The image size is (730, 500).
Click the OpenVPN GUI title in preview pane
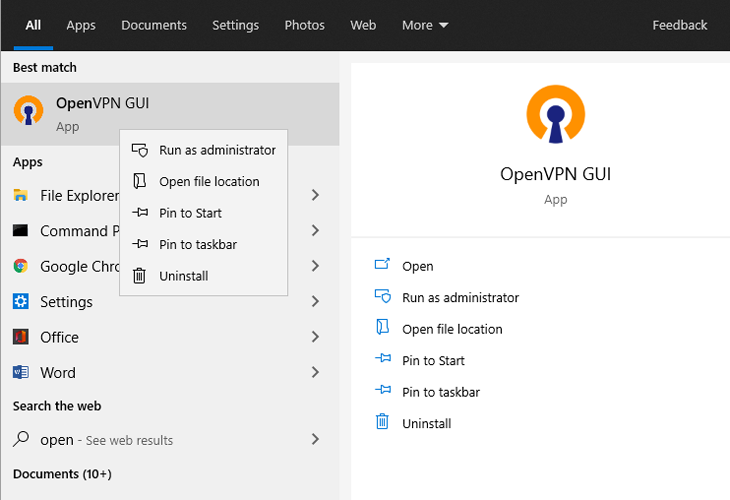tap(555, 174)
